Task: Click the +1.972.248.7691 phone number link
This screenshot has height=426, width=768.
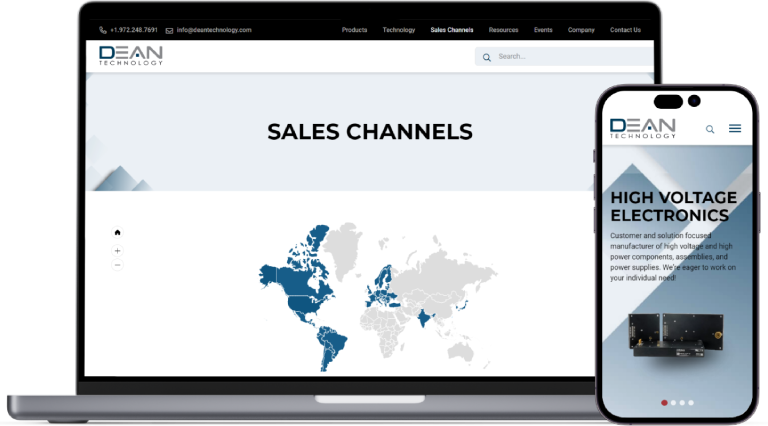Action: [x=134, y=30]
